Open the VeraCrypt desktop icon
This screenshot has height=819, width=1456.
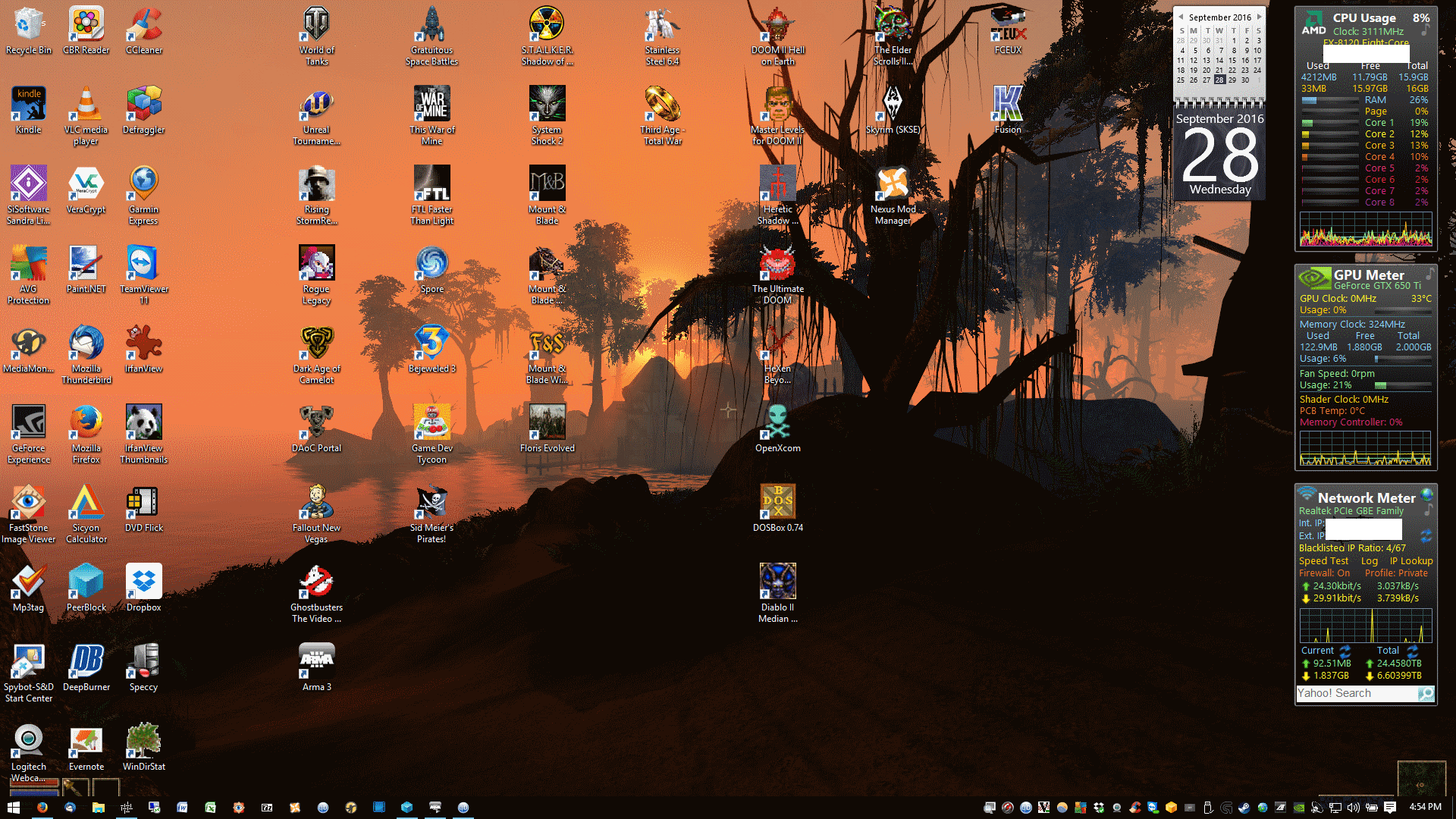pos(86,190)
